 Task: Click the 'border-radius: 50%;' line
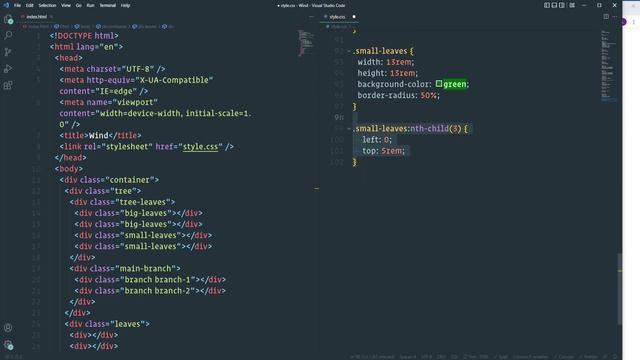coord(398,95)
